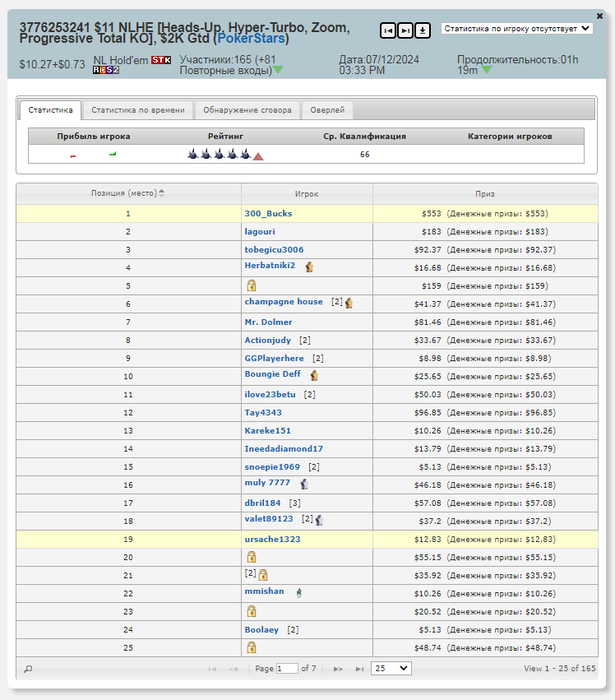This screenshot has height=700, width=615.
Task: Click badge icon next to Boungie Deff
Action: coord(314,375)
